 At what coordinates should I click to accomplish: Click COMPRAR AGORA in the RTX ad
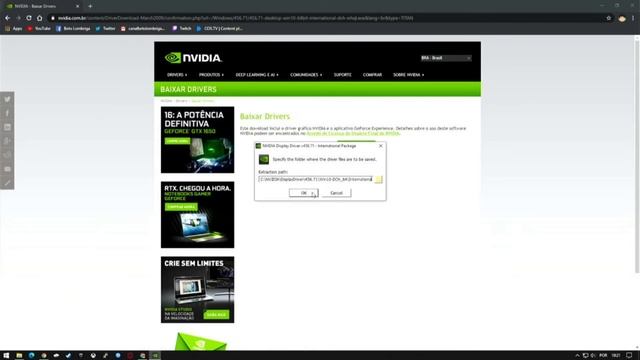[181, 207]
